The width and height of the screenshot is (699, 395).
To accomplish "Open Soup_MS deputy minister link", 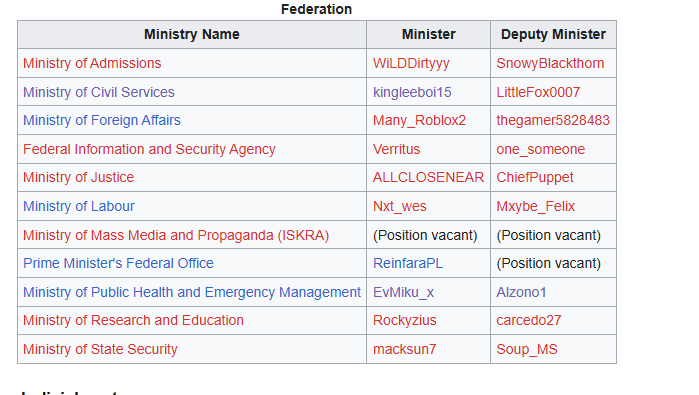I will click(526, 349).
